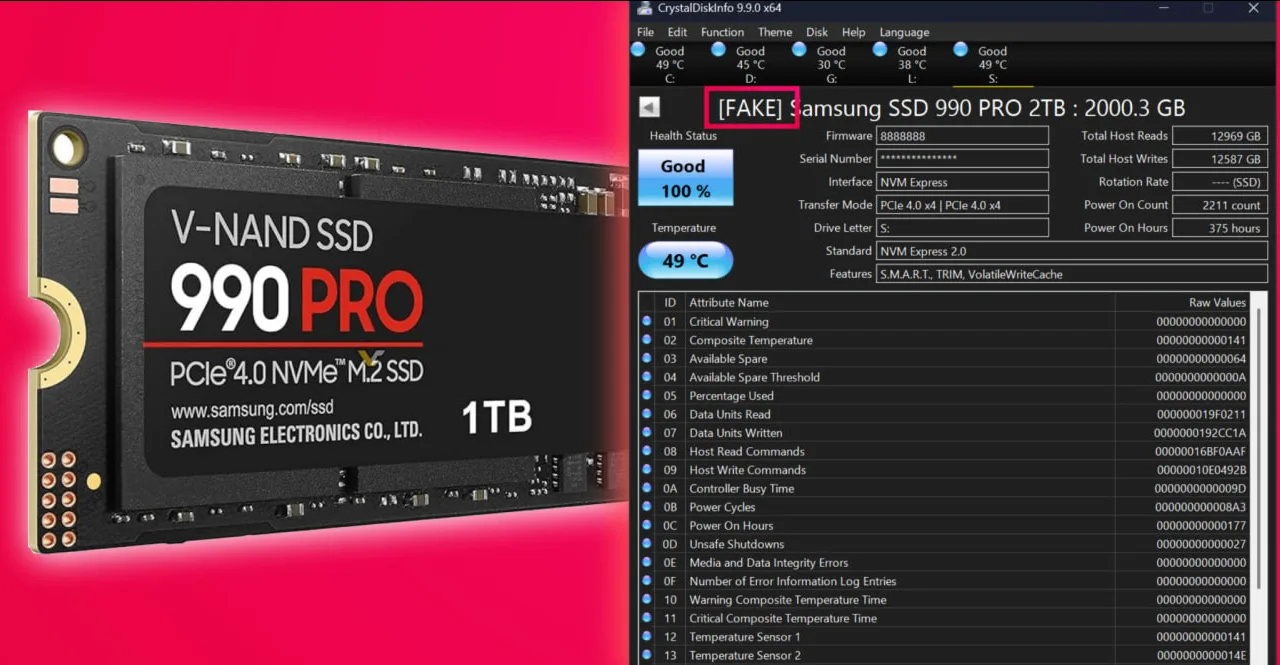The height and width of the screenshot is (665, 1280).
Task: Select the Percentage Used row
Action: [x=945, y=396]
